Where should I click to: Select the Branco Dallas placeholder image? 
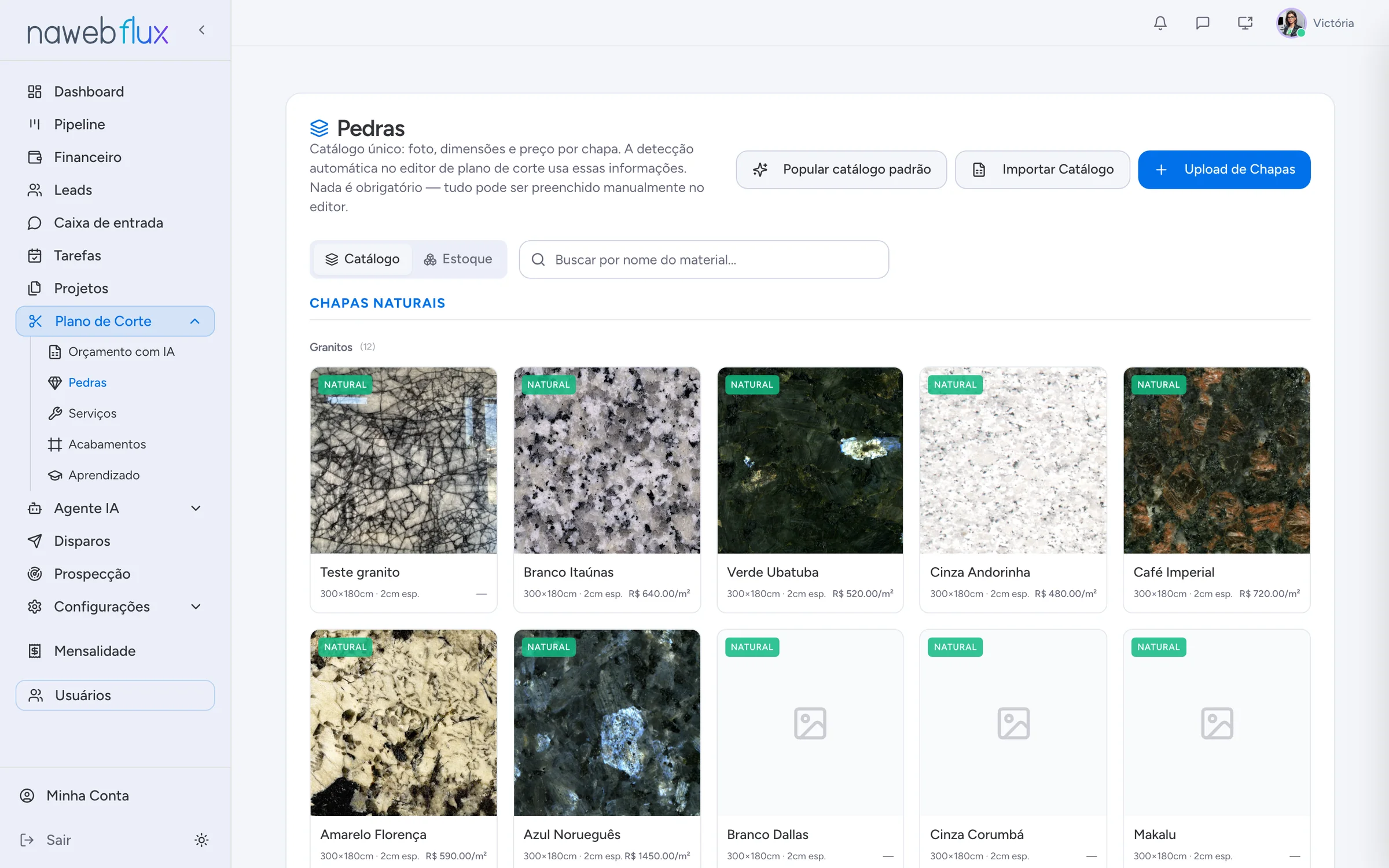tap(810, 723)
